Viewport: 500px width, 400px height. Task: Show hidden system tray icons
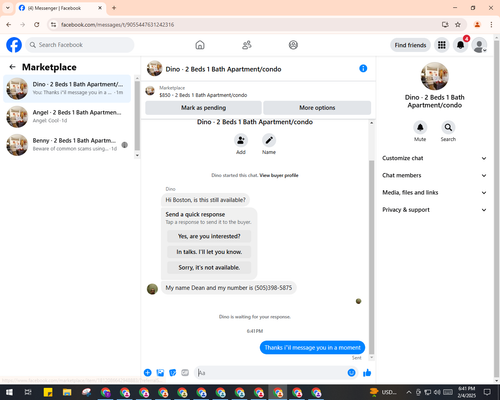pos(409,392)
